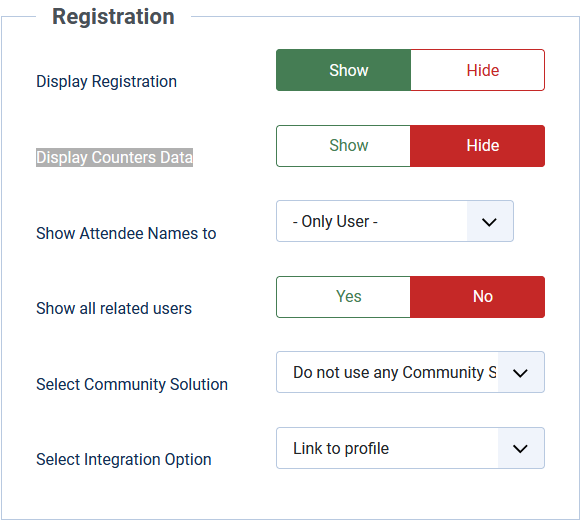582x522 pixels.
Task: Click the Show Attendee Names to label
Action: pos(126,234)
